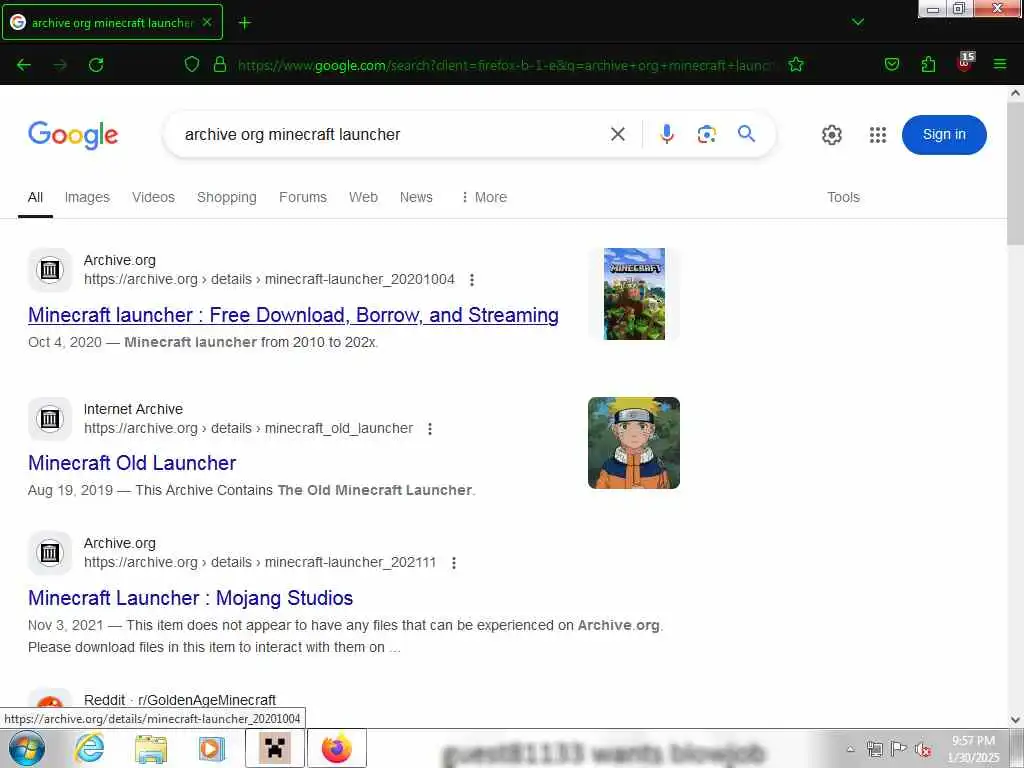Launch Internet Explorer from the taskbar
The image size is (1024, 768).
pos(89,748)
